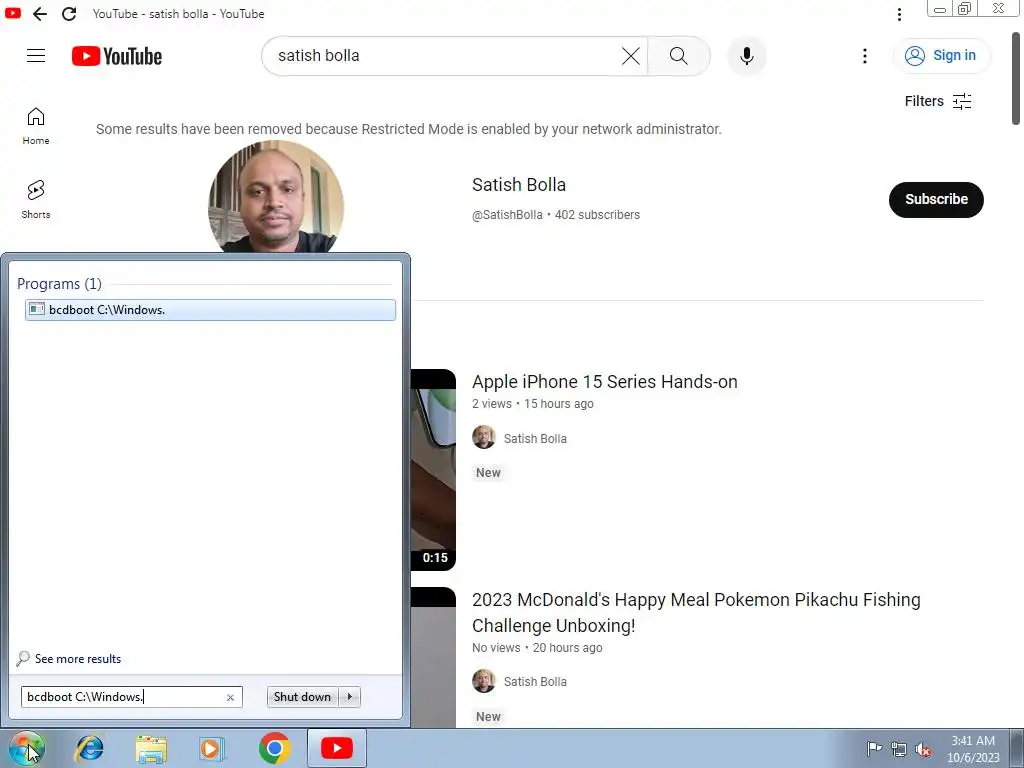Open the Home sidebar item
The image size is (1024, 768).
tap(36, 126)
